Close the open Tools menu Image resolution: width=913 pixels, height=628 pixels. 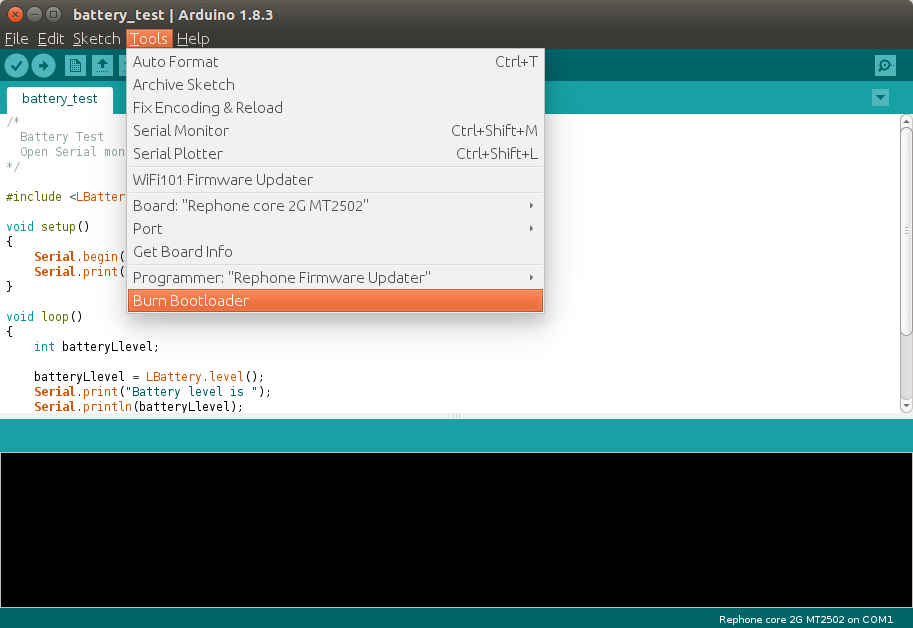149,39
